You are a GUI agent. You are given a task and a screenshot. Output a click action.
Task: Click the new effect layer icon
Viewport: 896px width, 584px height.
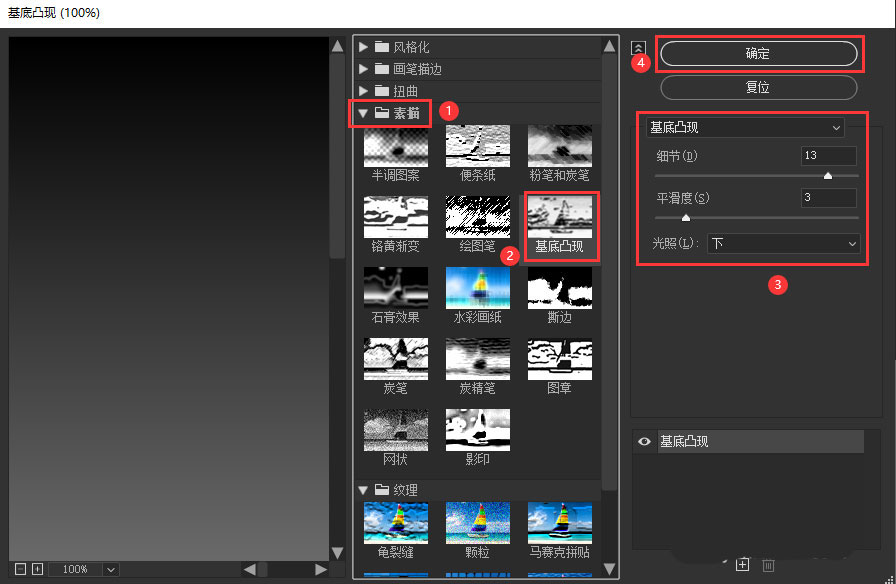click(742, 565)
